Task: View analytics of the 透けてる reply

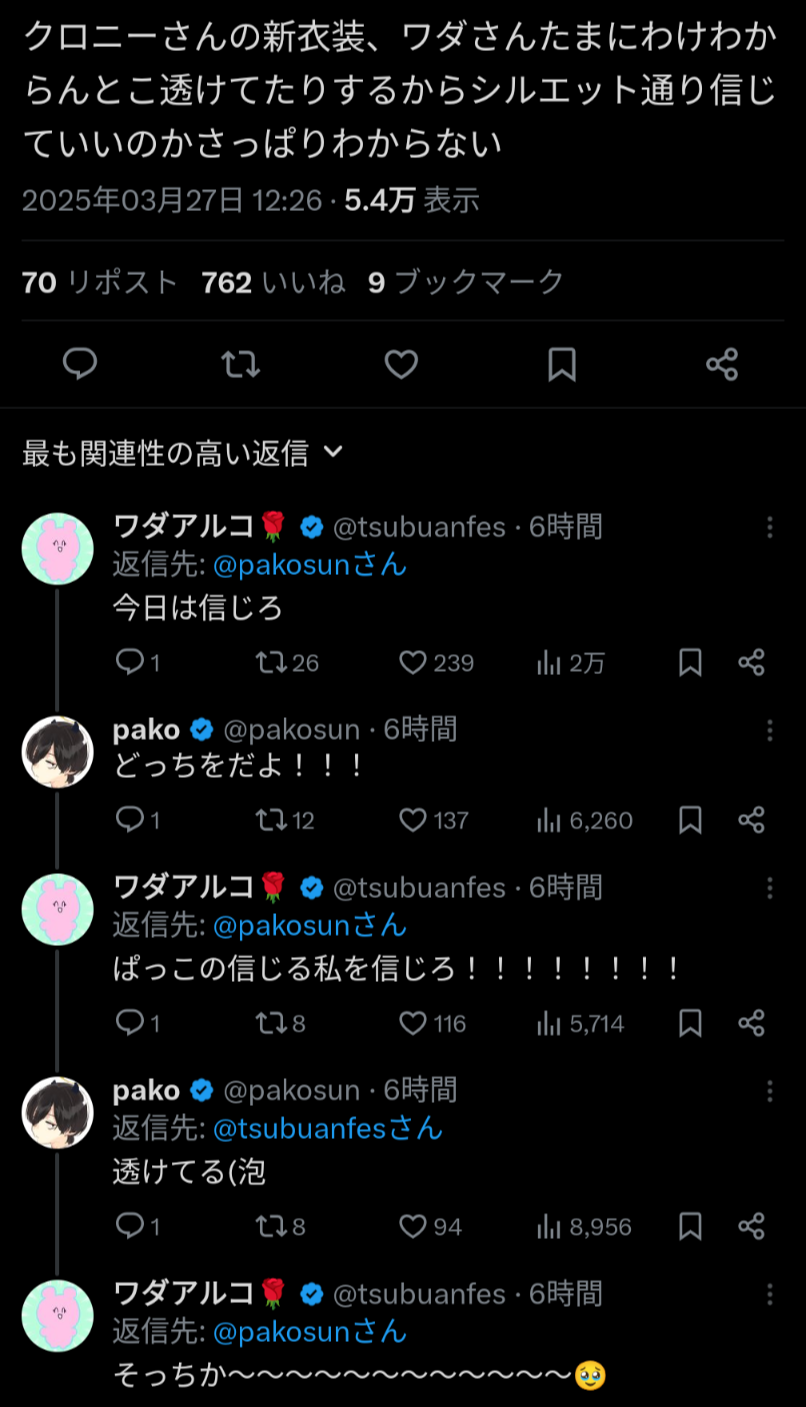Action: [x=549, y=1226]
